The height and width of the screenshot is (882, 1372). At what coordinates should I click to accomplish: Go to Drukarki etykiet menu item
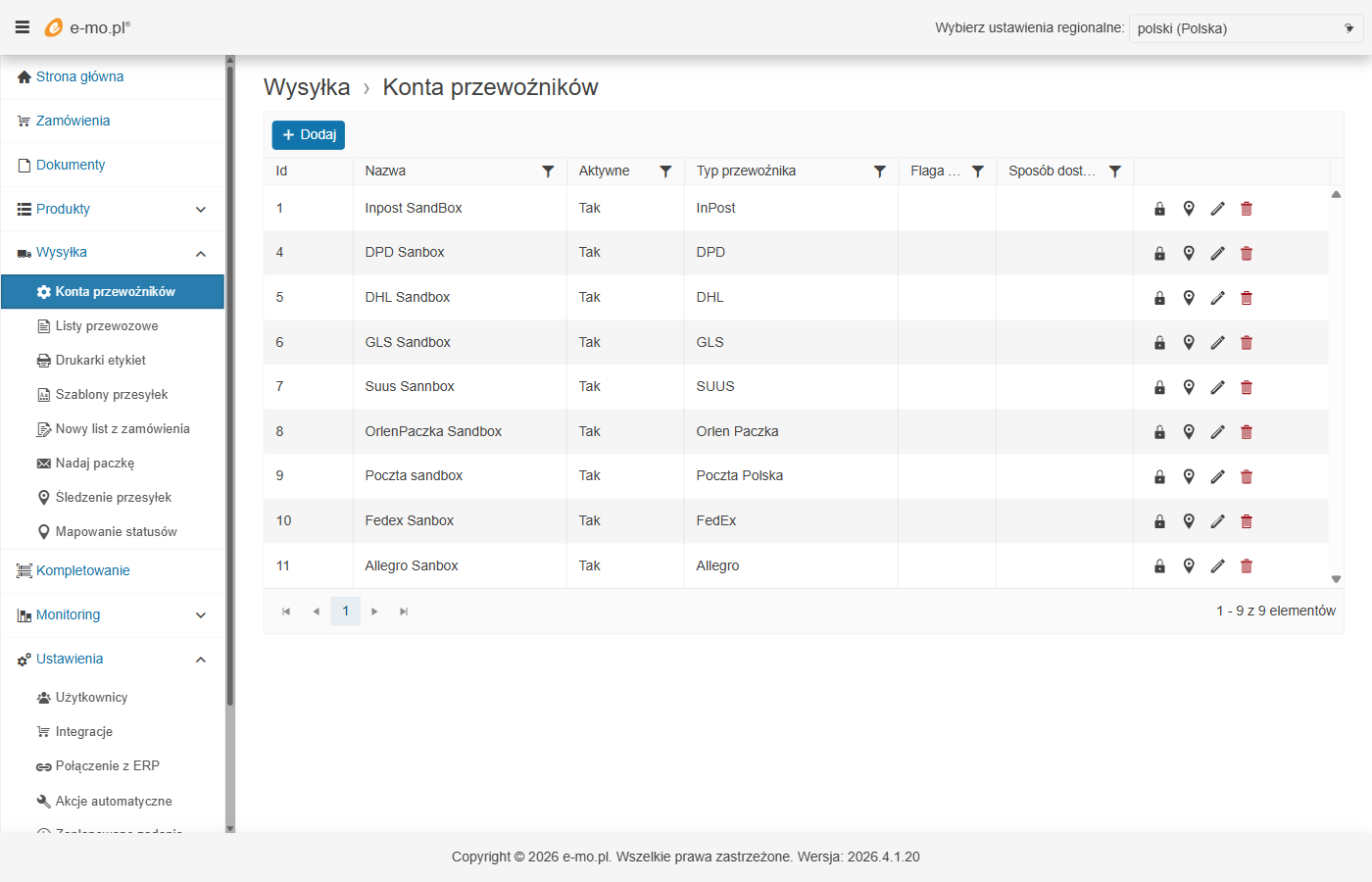click(x=100, y=361)
